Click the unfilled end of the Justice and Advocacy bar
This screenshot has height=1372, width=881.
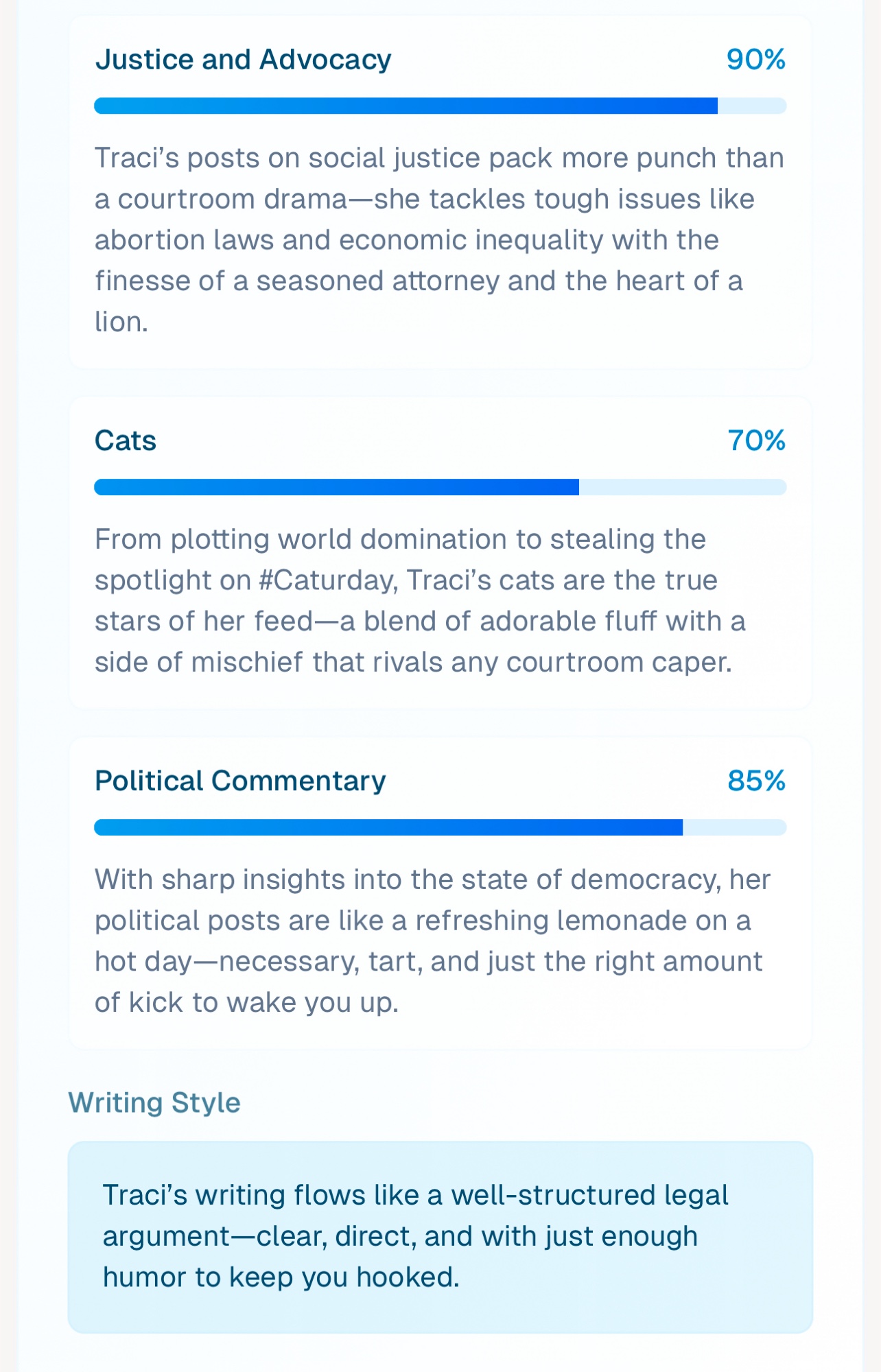coord(751,106)
